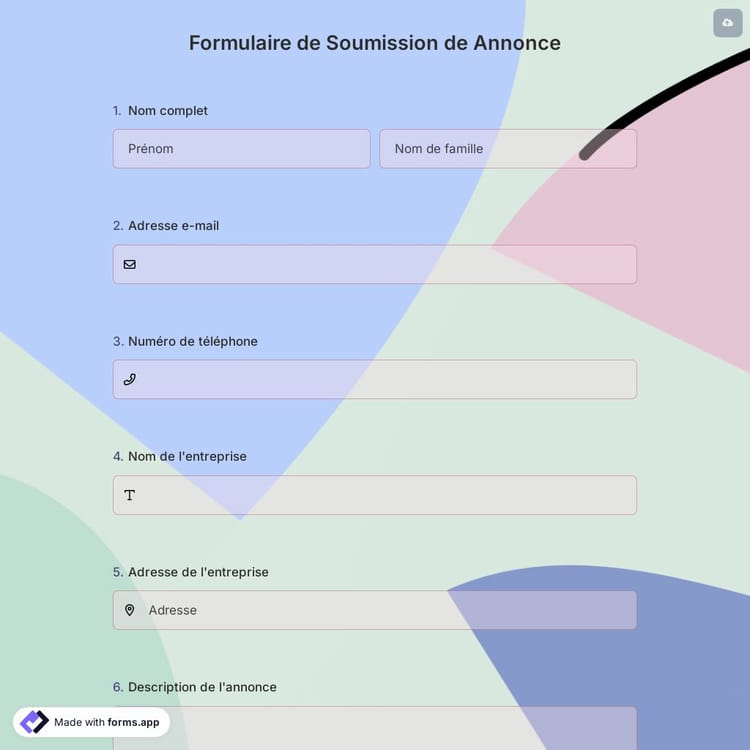Click the 'Adresse e-mail' question label
Image resolution: width=750 pixels, height=750 pixels.
click(x=173, y=226)
